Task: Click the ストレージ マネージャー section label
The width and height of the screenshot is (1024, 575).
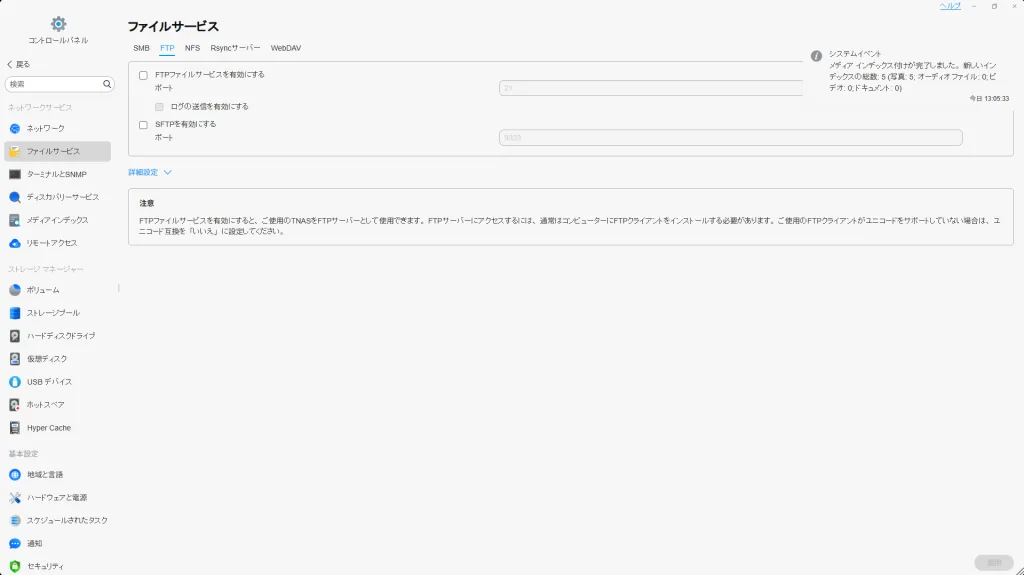Action: point(46,269)
